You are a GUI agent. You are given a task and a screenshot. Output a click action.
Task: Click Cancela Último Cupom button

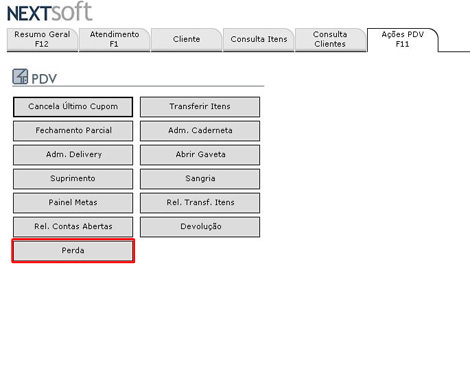pyautogui.click(x=73, y=107)
